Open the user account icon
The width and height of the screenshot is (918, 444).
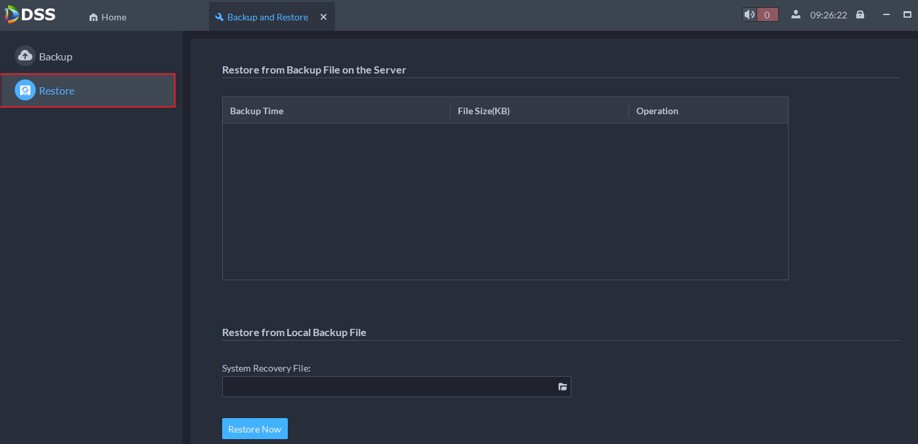click(x=795, y=15)
